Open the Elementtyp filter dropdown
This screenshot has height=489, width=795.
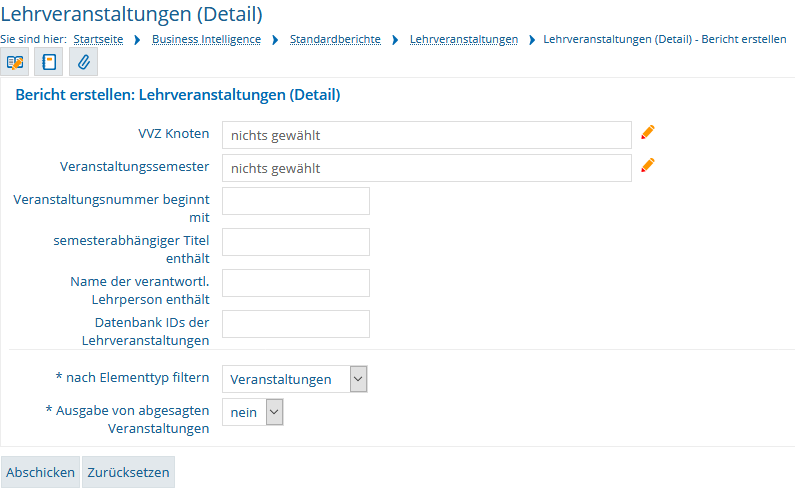(295, 379)
